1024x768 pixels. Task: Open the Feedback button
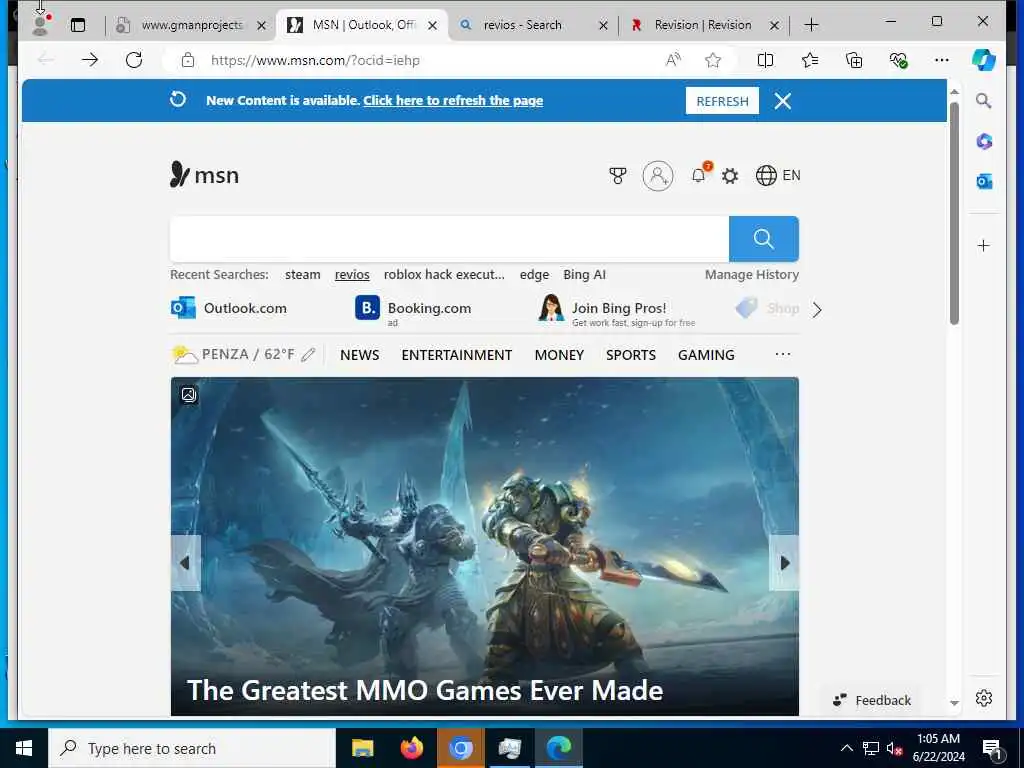click(871, 700)
